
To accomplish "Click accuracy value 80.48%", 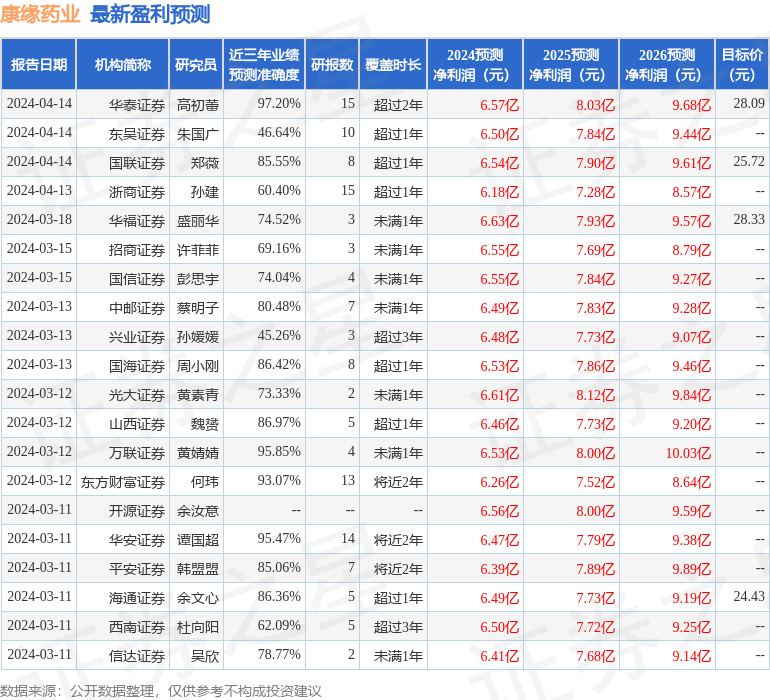I will pyautogui.click(x=279, y=307).
